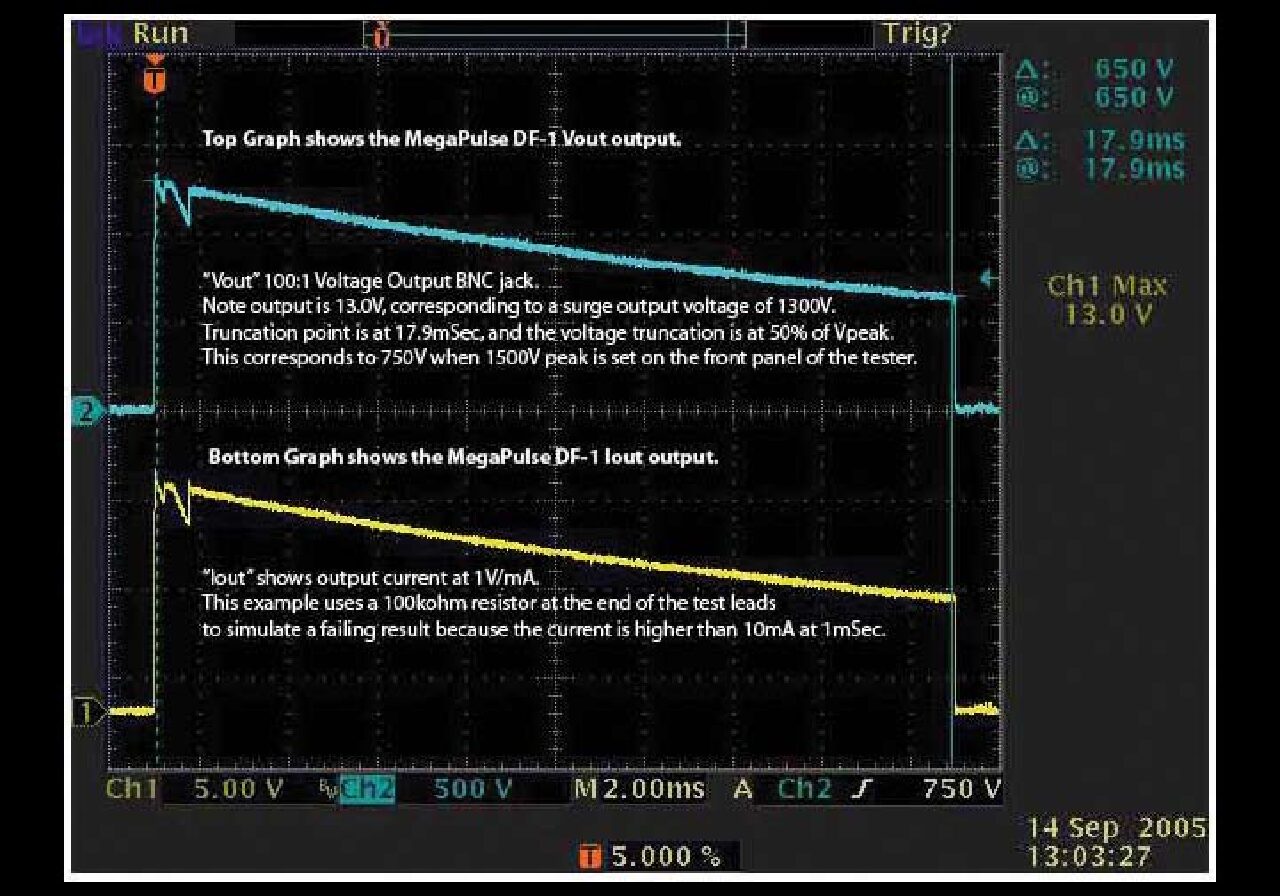Click the 500 V channel 2 scale value

[474, 788]
